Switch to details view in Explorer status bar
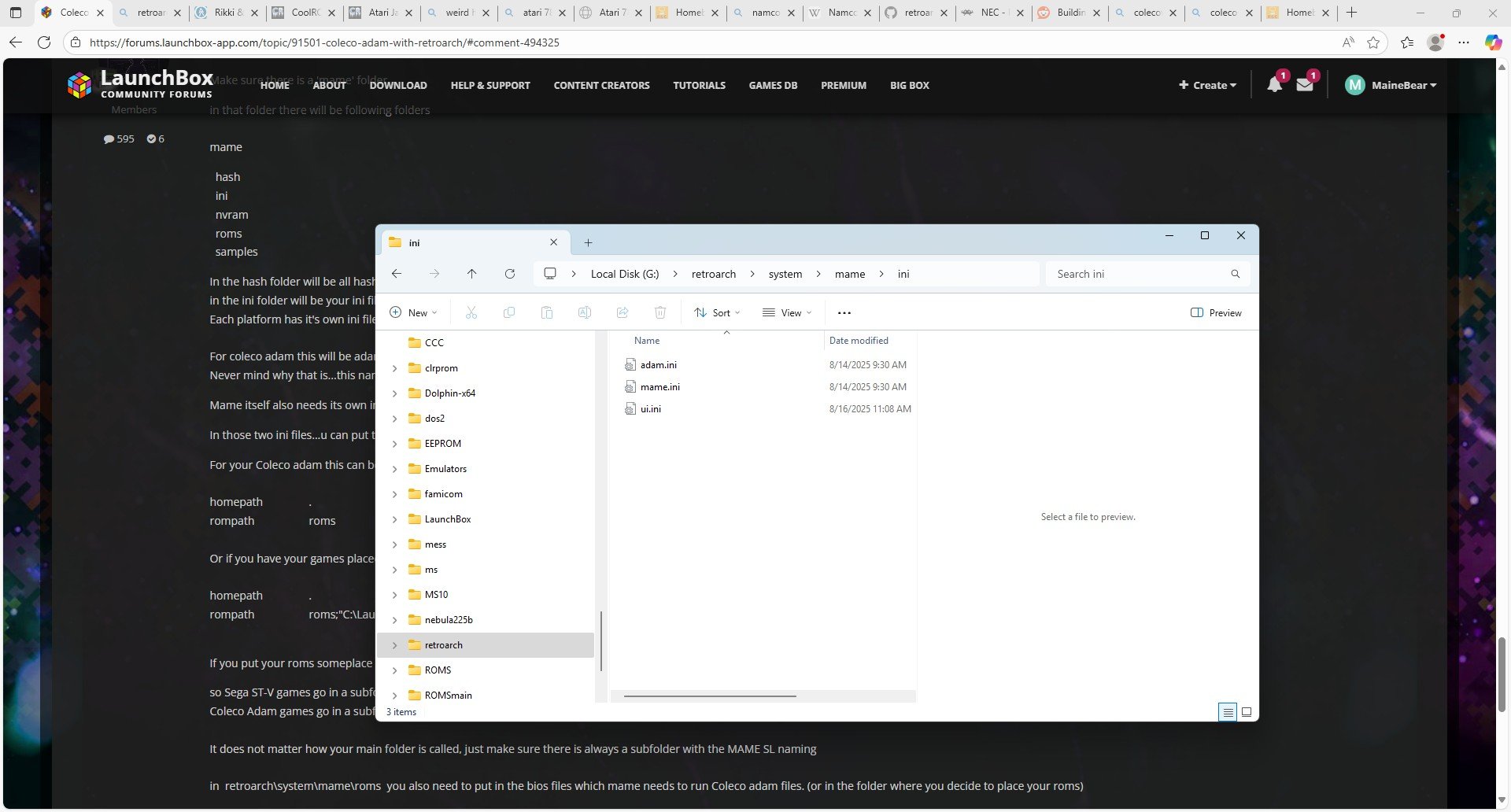Screen dimensions: 1511x812 click(1228, 712)
